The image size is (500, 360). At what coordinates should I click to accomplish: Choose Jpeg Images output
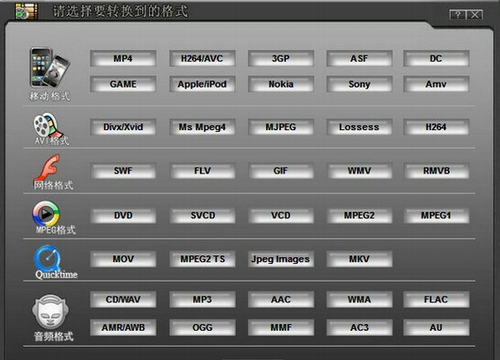281,259
